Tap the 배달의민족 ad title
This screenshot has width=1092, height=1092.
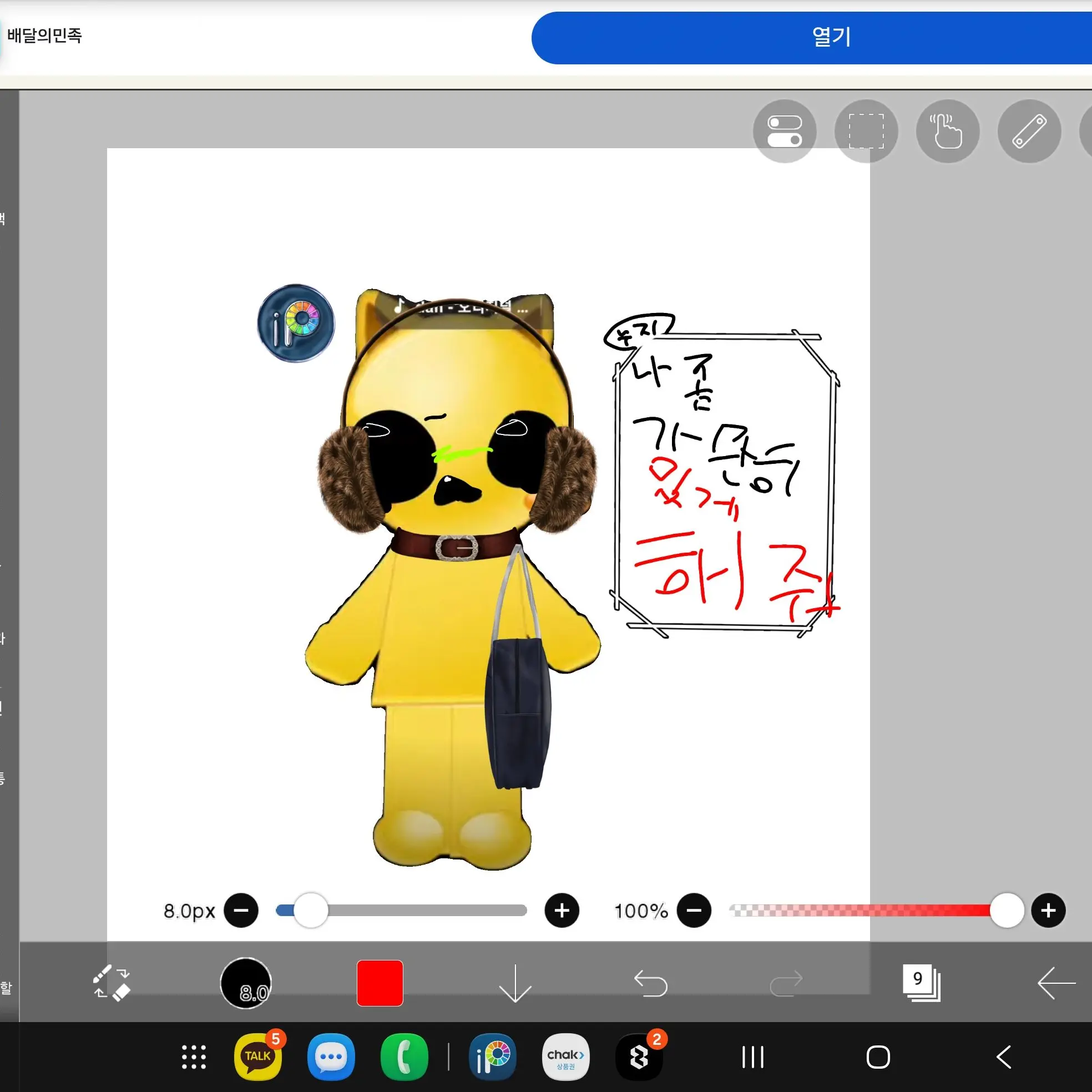point(44,36)
